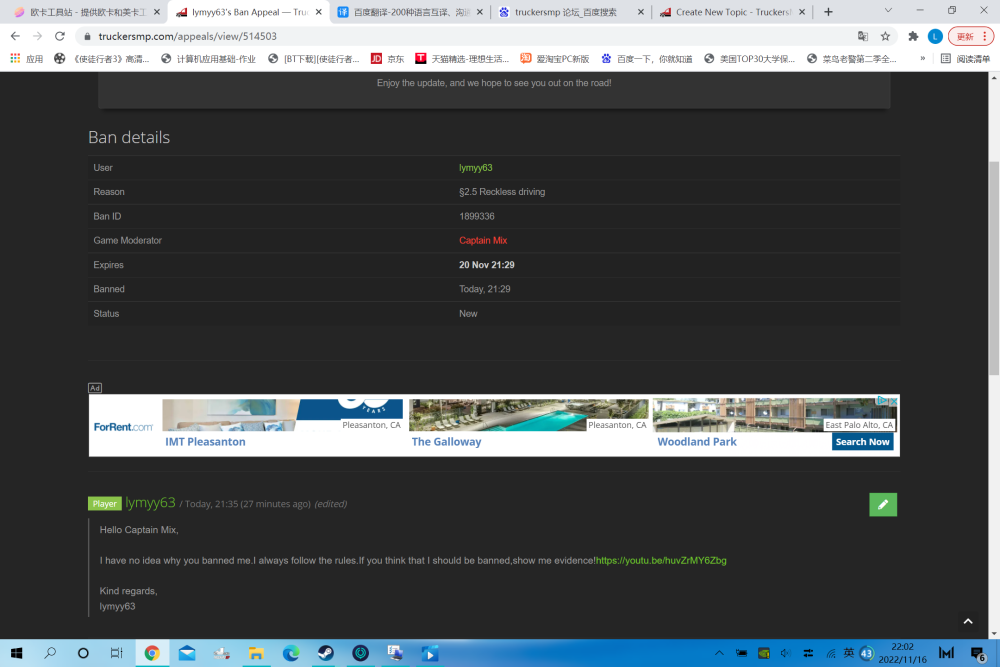This screenshot has height=667, width=1000.
Task: Click the green edit pencil button
Action: [883, 505]
